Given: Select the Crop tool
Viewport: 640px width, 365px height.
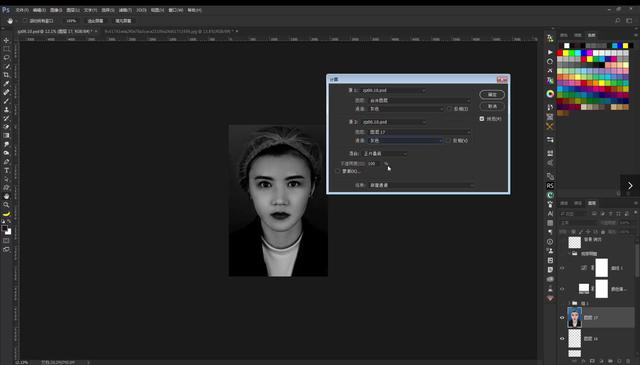Looking at the screenshot, I should [6, 75].
